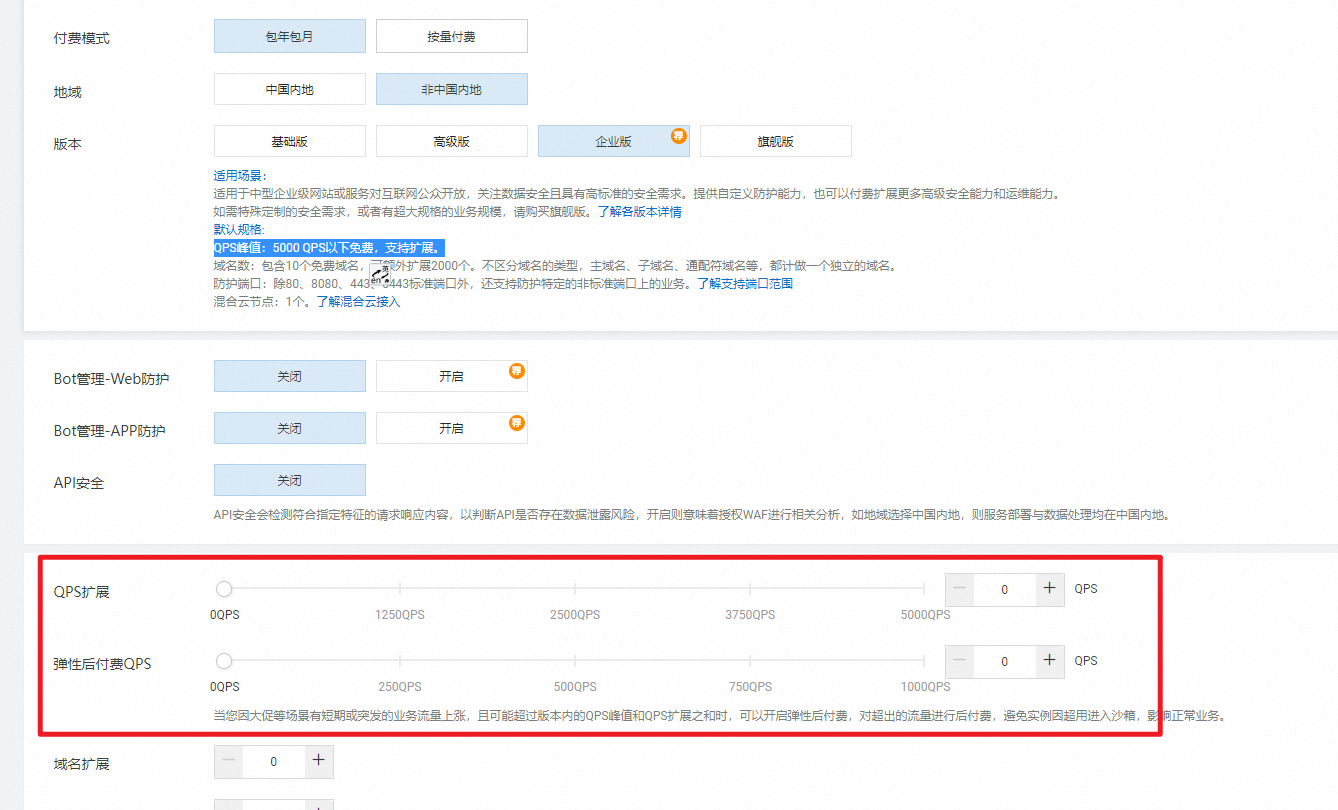Image resolution: width=1338 pixels, height=810 pixels.
Task: Focus the 域名扩展 number input
Action: (274, 761)
